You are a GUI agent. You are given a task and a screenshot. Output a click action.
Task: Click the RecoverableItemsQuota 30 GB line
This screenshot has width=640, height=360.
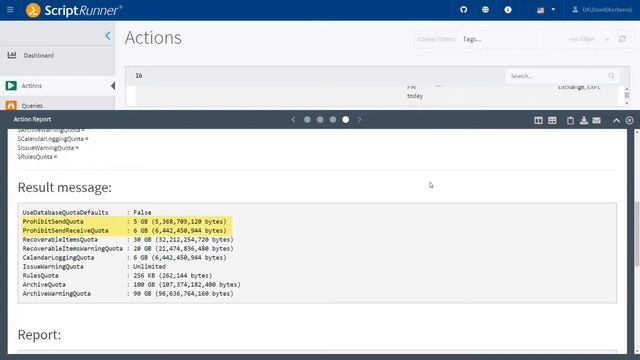point(128,240)
